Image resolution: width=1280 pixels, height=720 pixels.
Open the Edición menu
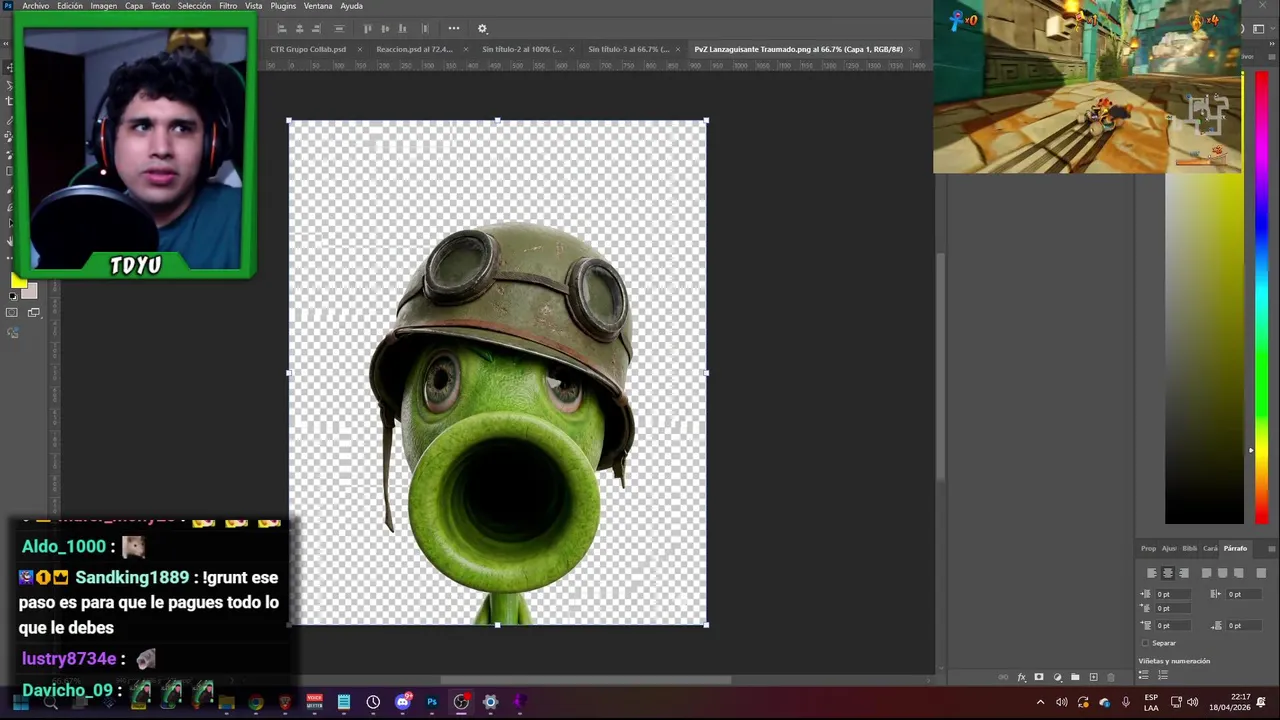pyautogui.click(x=70, y=6)
